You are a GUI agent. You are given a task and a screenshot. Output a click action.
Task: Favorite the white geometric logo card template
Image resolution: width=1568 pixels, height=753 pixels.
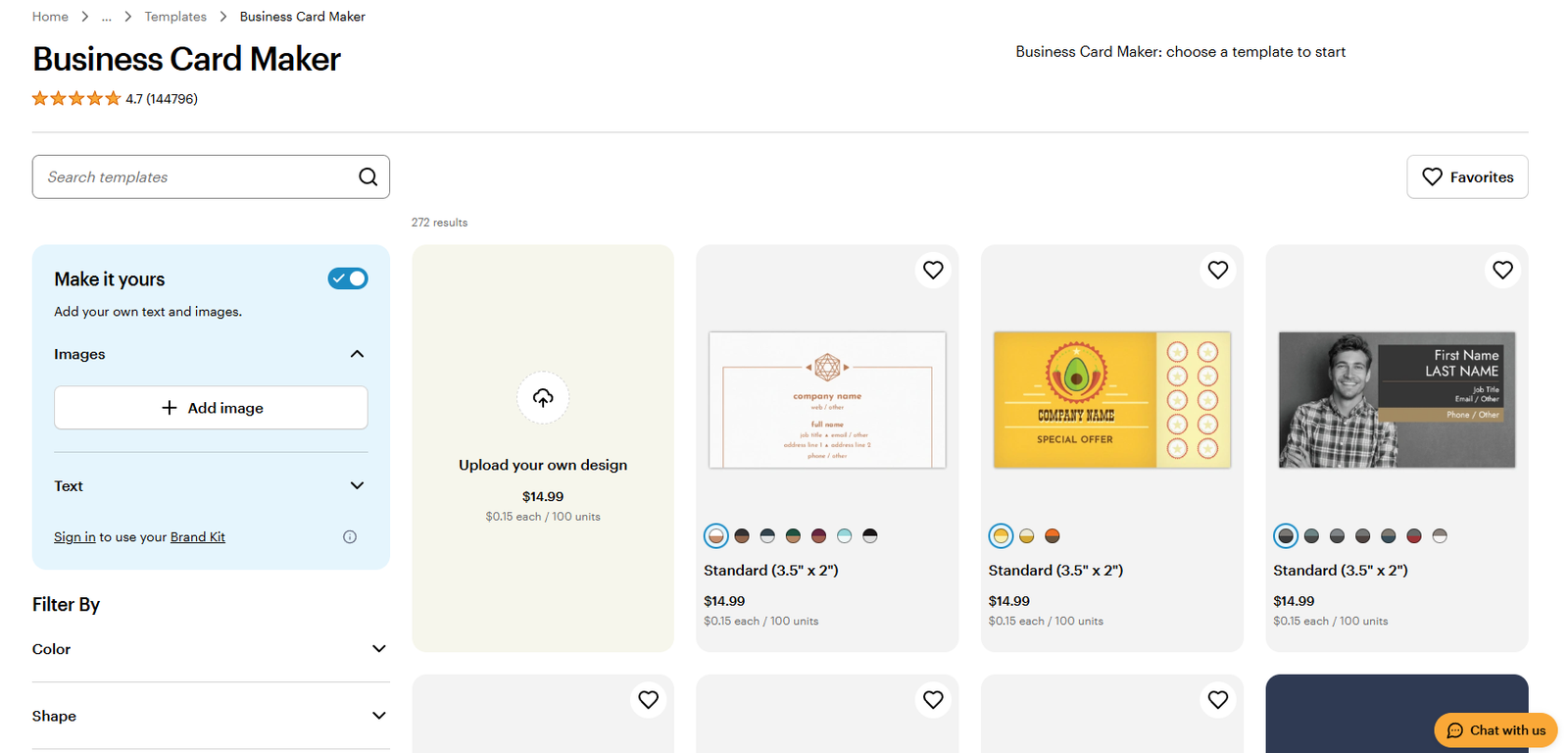pos(933,270)
